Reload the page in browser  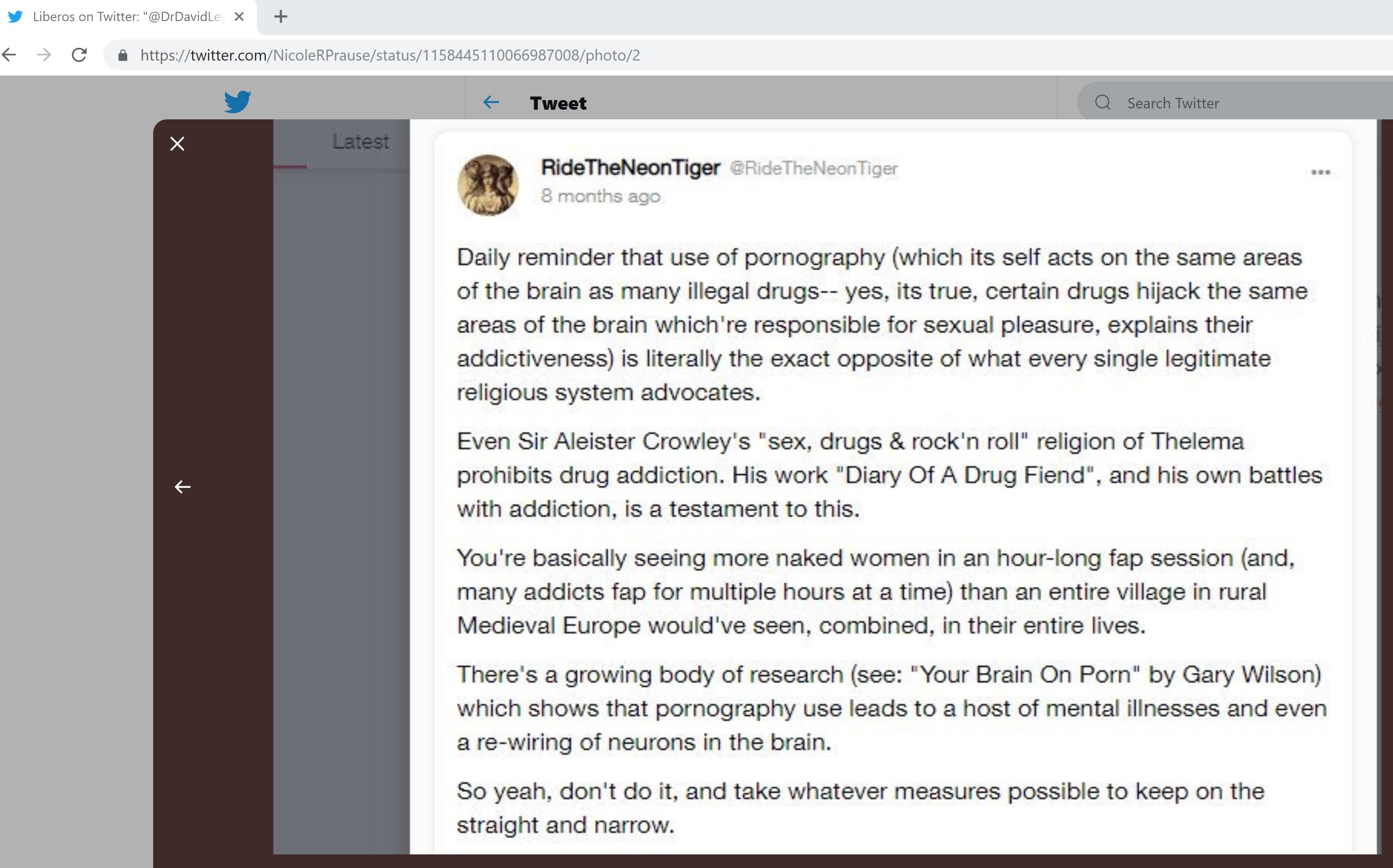click(79, 55)
